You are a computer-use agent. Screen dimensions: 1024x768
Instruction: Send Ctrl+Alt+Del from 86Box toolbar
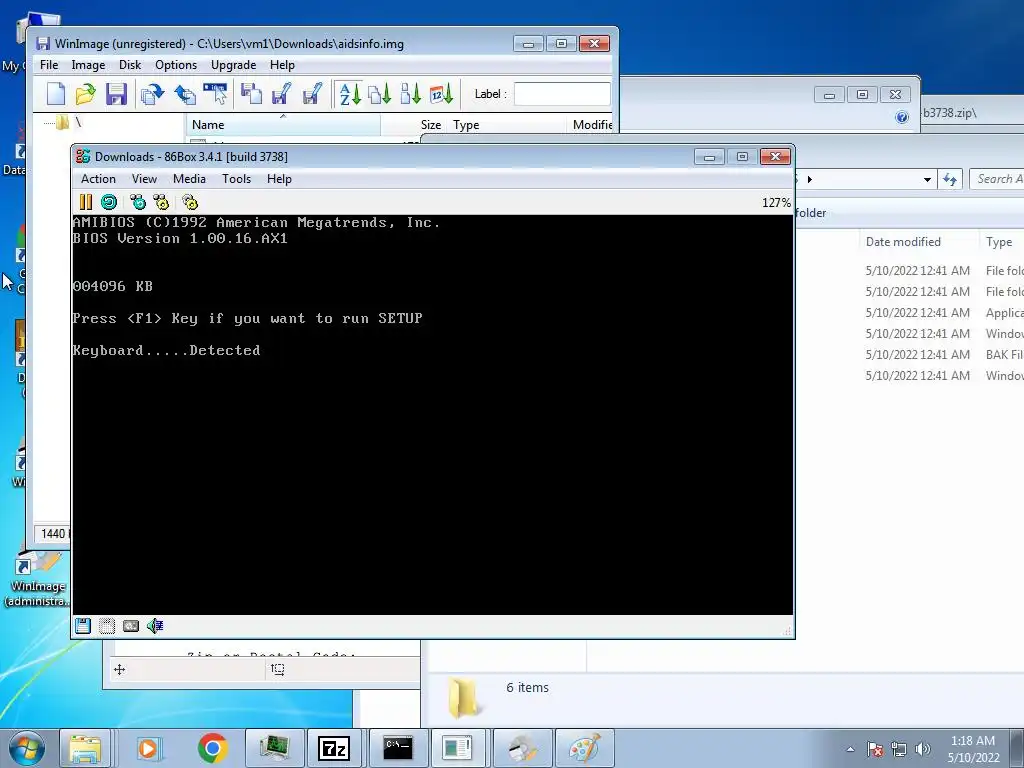point(138,202)
